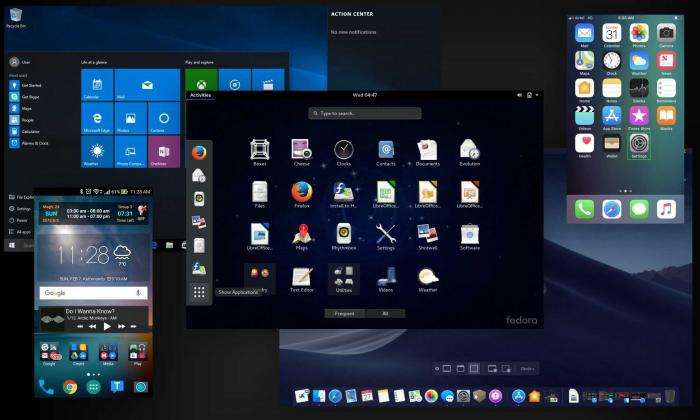Image resolution: width=700 pixels, height=420 pixels.
Task: Expand the Utilities app folder
Action: point(343,277)
